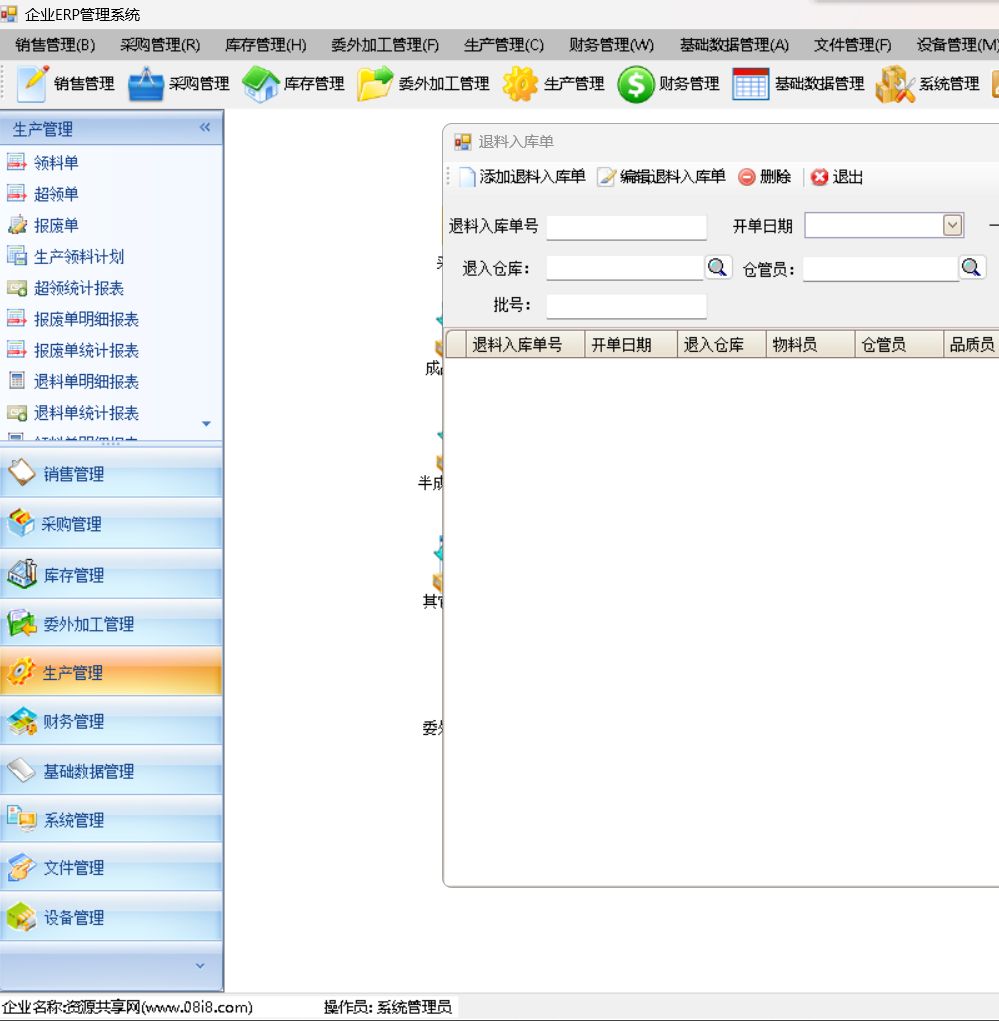Search for 仓管员 with magnifier icon

point(971,268)
